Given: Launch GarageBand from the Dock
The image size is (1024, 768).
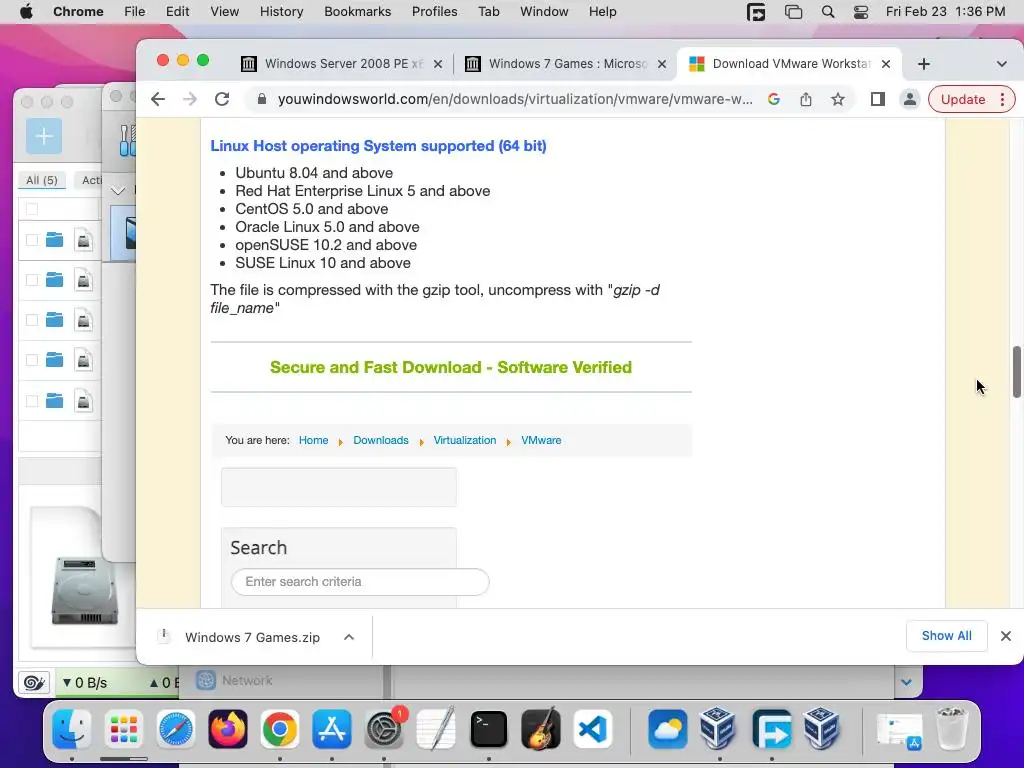Looking at the screenshot, I should (x=541, y=729).
